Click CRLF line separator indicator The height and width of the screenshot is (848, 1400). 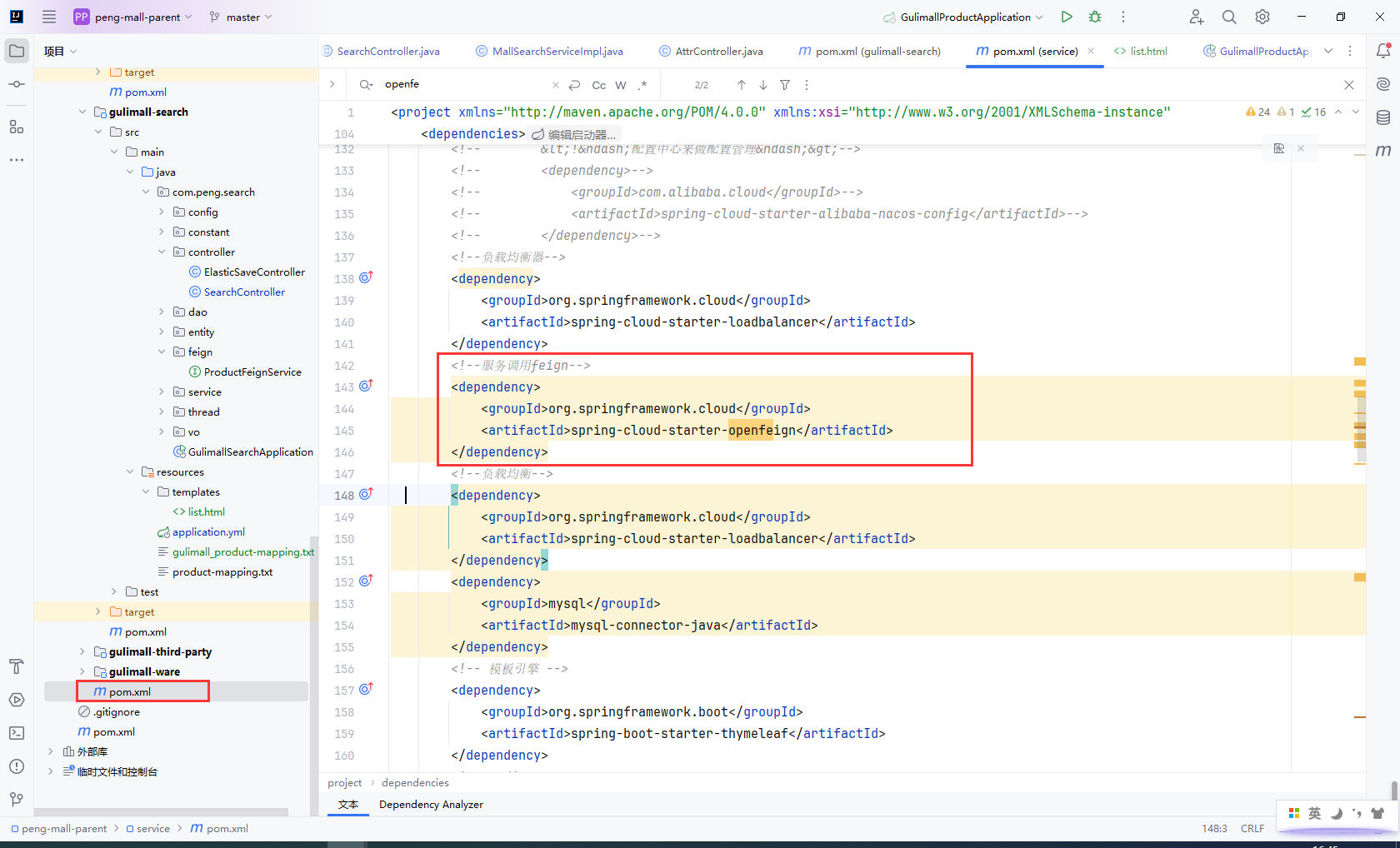click(x=1252, y=829)
